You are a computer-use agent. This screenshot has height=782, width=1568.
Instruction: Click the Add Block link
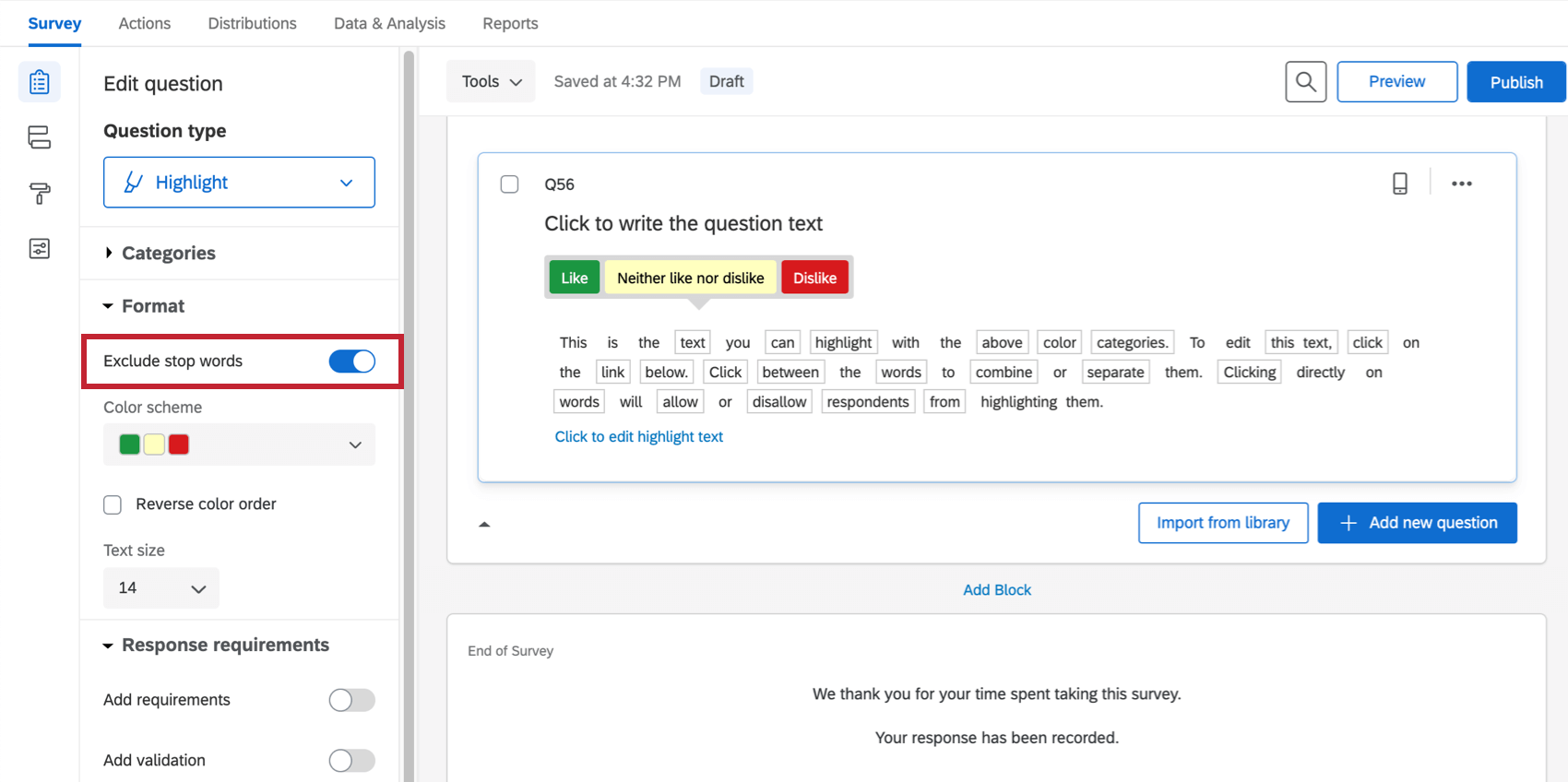point(997,590)
